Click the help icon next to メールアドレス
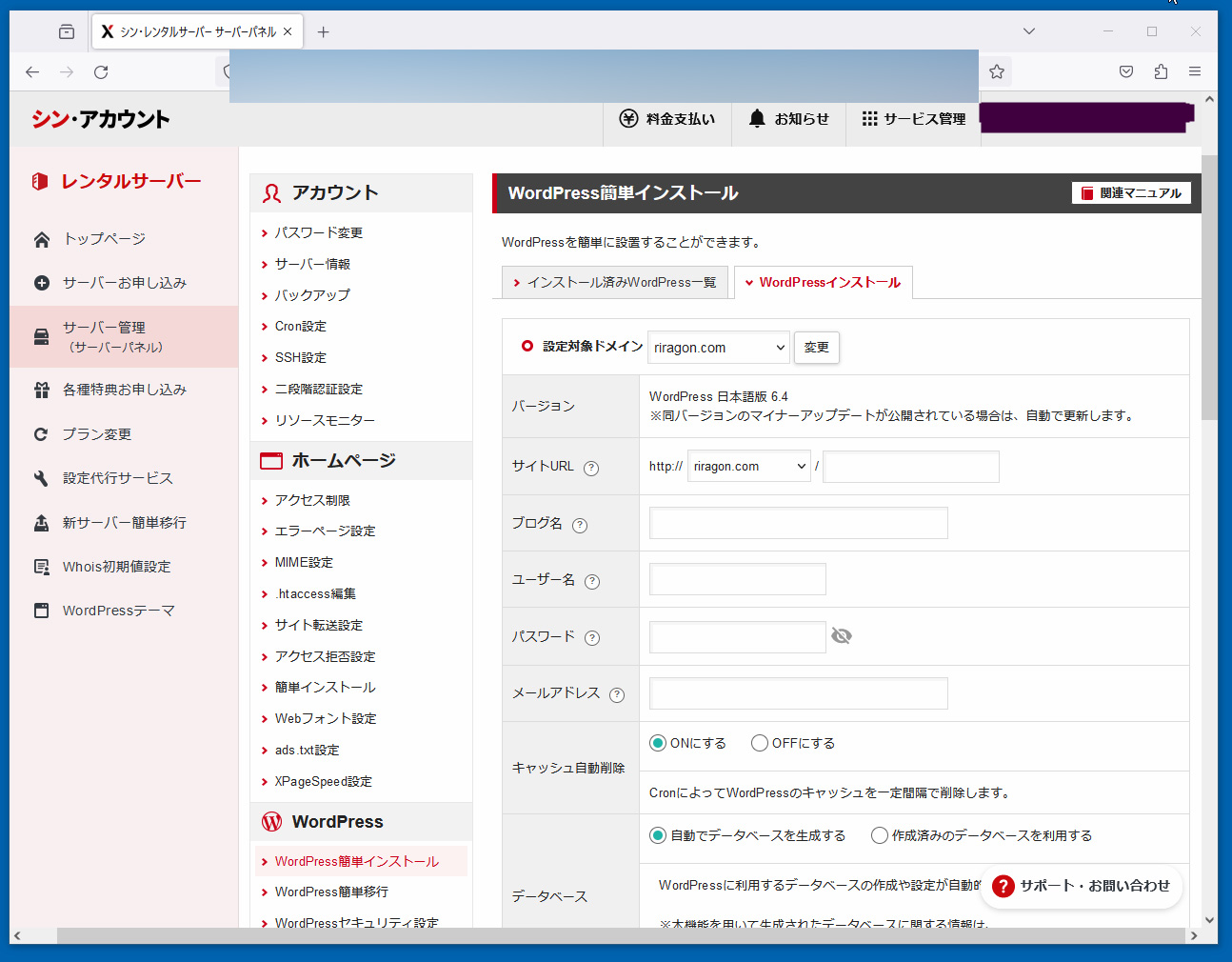This screenshot has width=1232, height=962. (617, 694)
